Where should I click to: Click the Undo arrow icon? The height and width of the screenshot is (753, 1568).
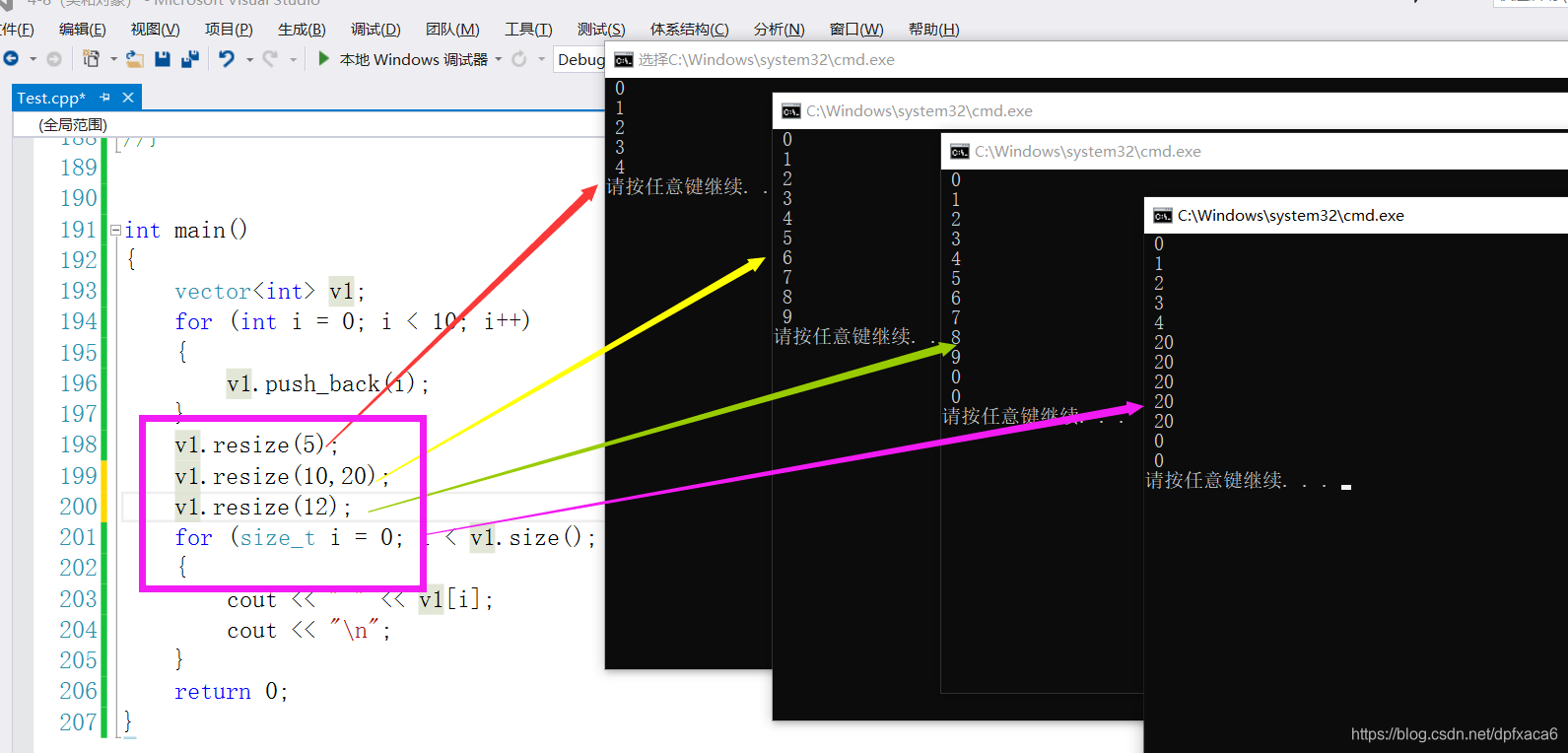[x=227, y=59]
